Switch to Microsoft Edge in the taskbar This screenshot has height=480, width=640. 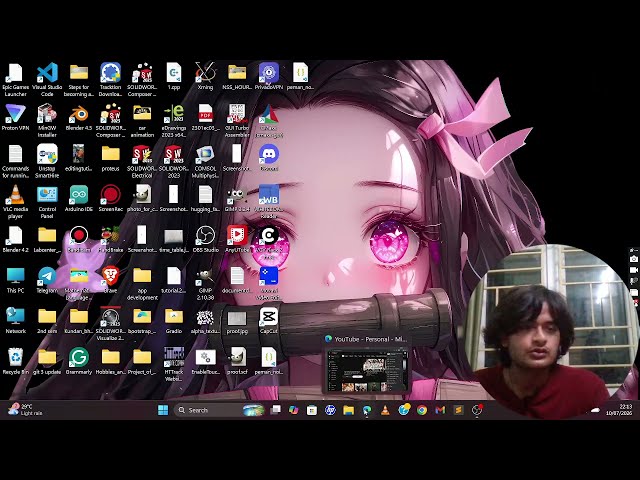pyautogui.click(x=367, y=410)
